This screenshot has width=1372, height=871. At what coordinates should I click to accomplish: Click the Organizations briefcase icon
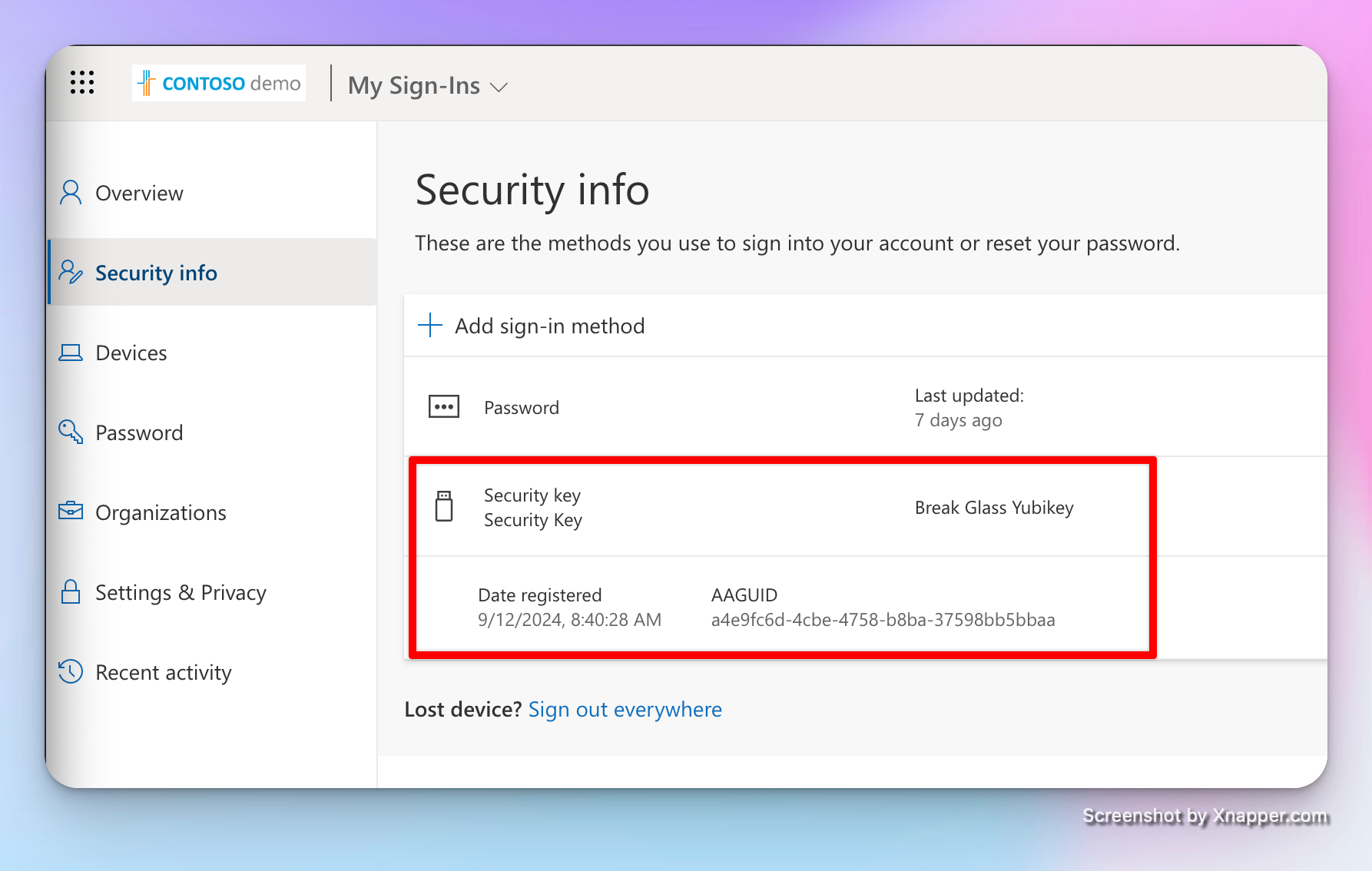pos(71,511)
